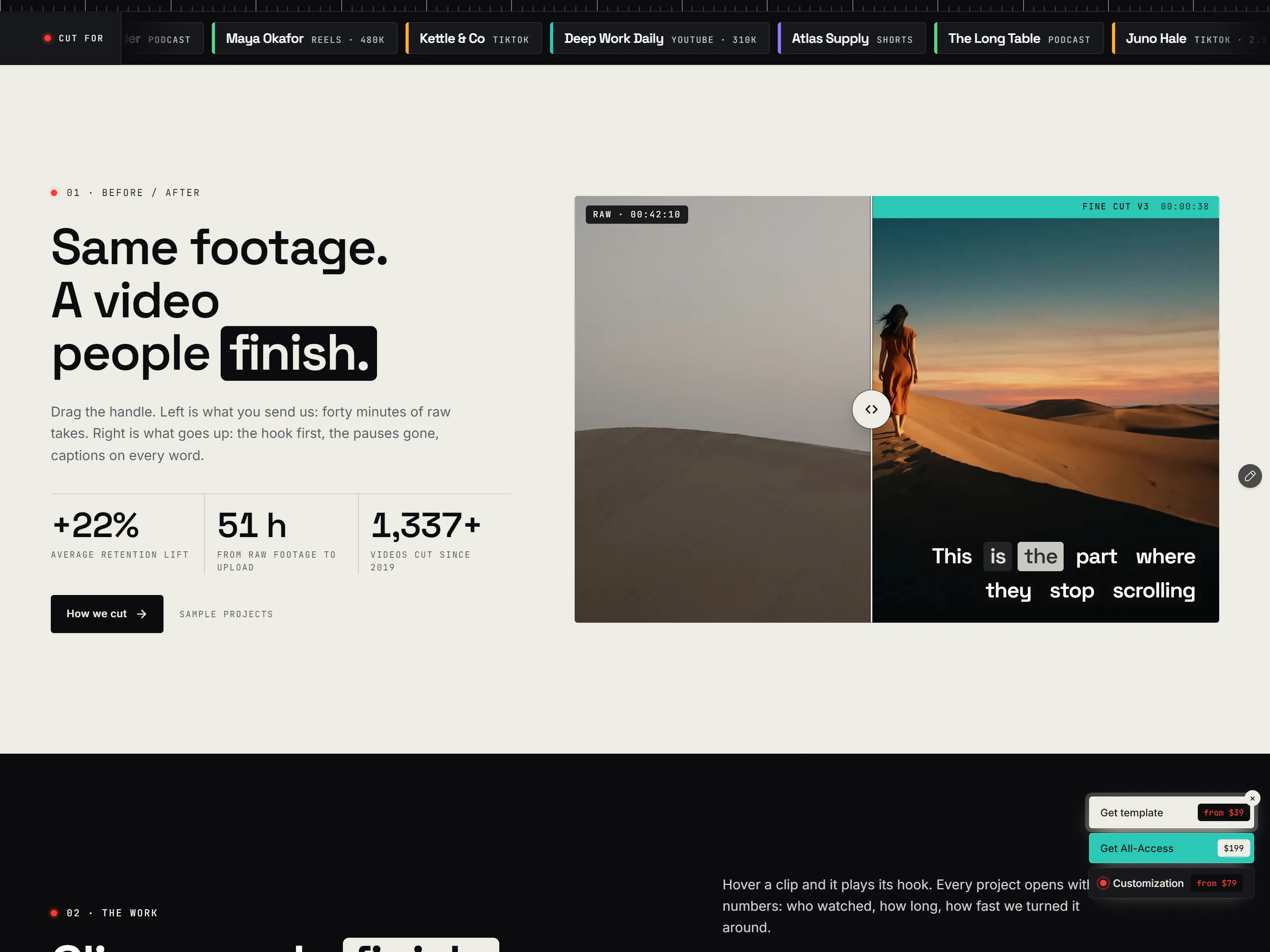This screenshot has height=952, width=1270.
Task: Open the Customization from $79 option
Action: point(1171,883)
